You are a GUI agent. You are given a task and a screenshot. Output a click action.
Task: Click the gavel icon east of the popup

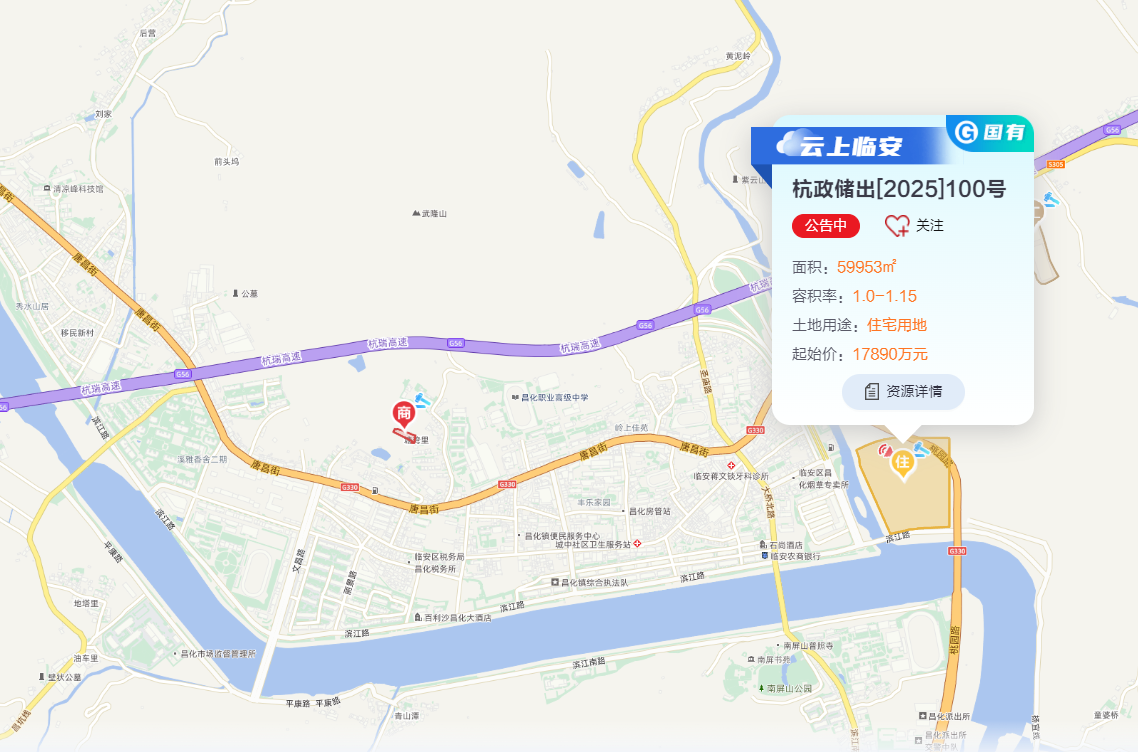coord(1049,198)
